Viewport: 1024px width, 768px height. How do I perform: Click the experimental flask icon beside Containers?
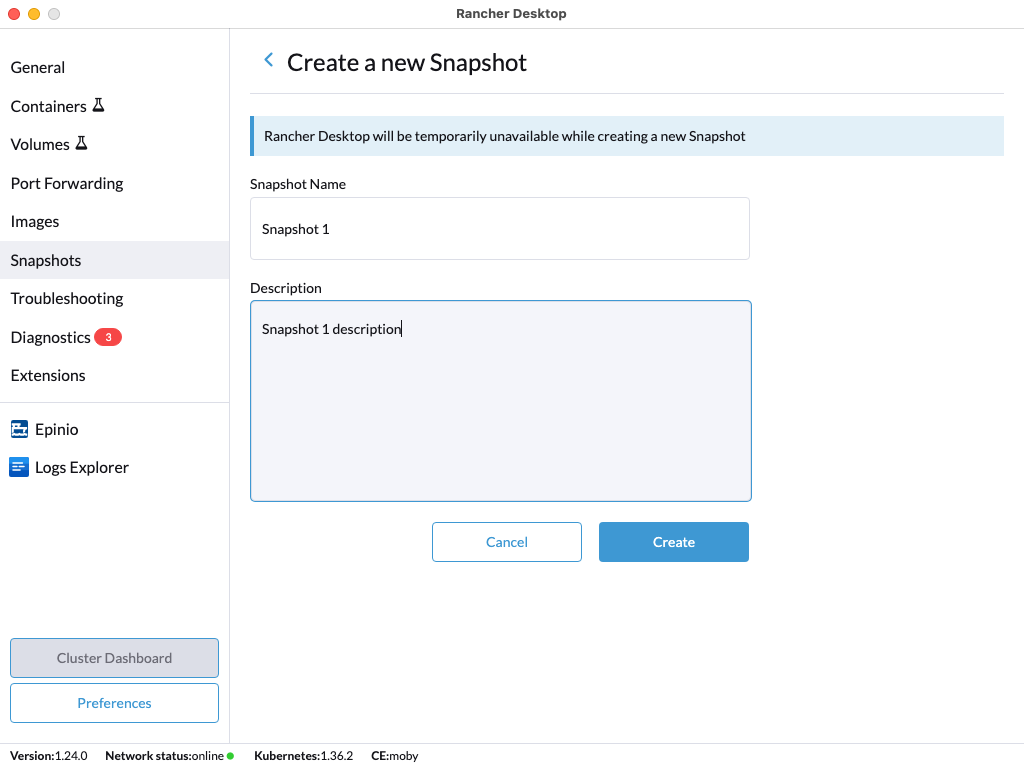click(x=99, y=105)
